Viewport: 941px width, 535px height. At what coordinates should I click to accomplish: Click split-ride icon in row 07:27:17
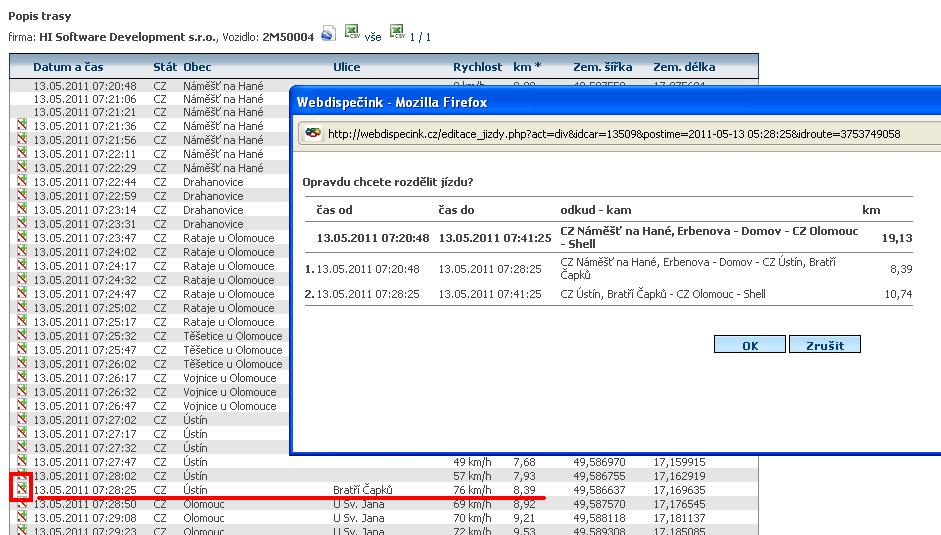point(22,433)
